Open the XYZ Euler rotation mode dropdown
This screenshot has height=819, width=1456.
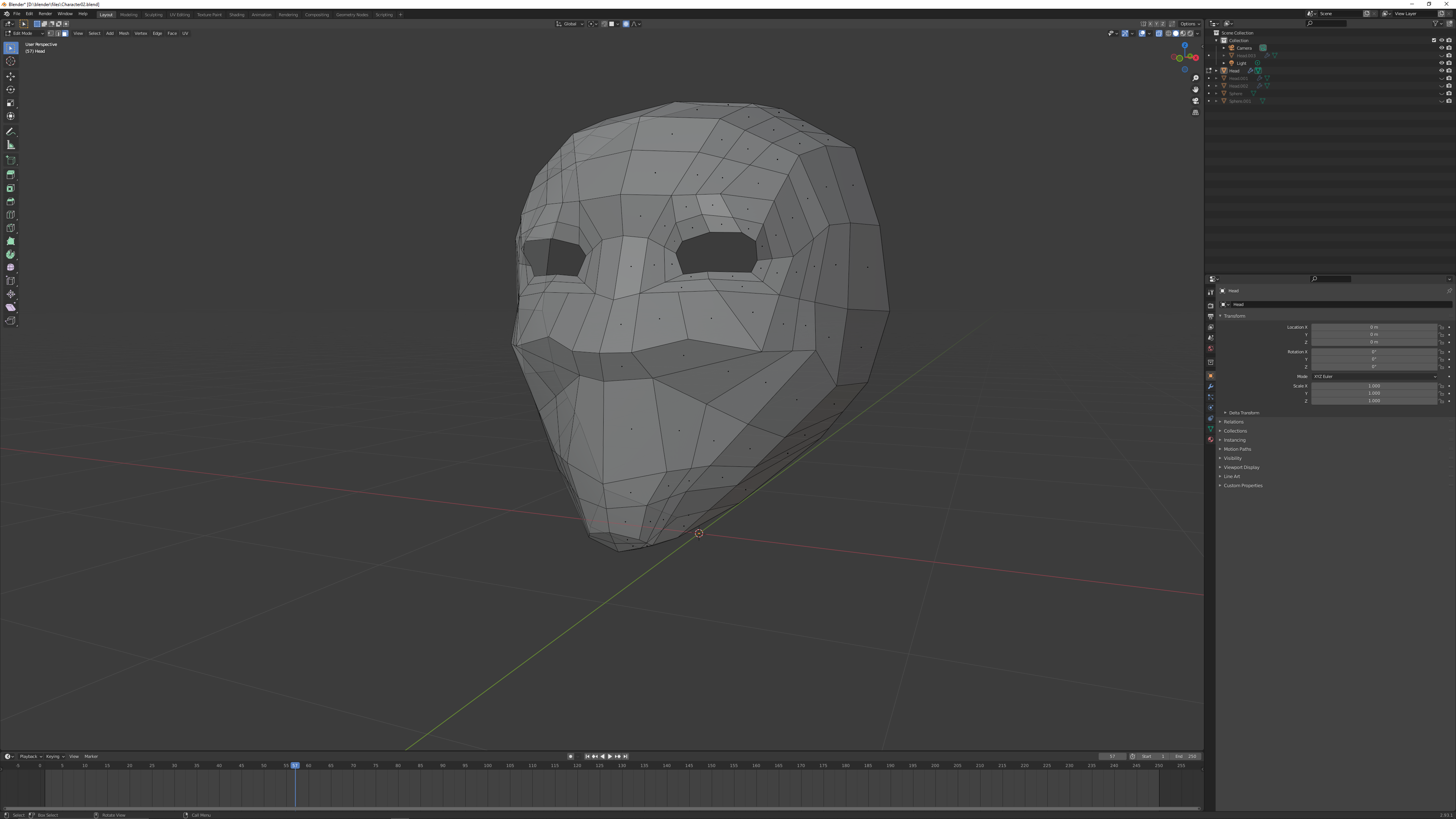[1374, 377]
